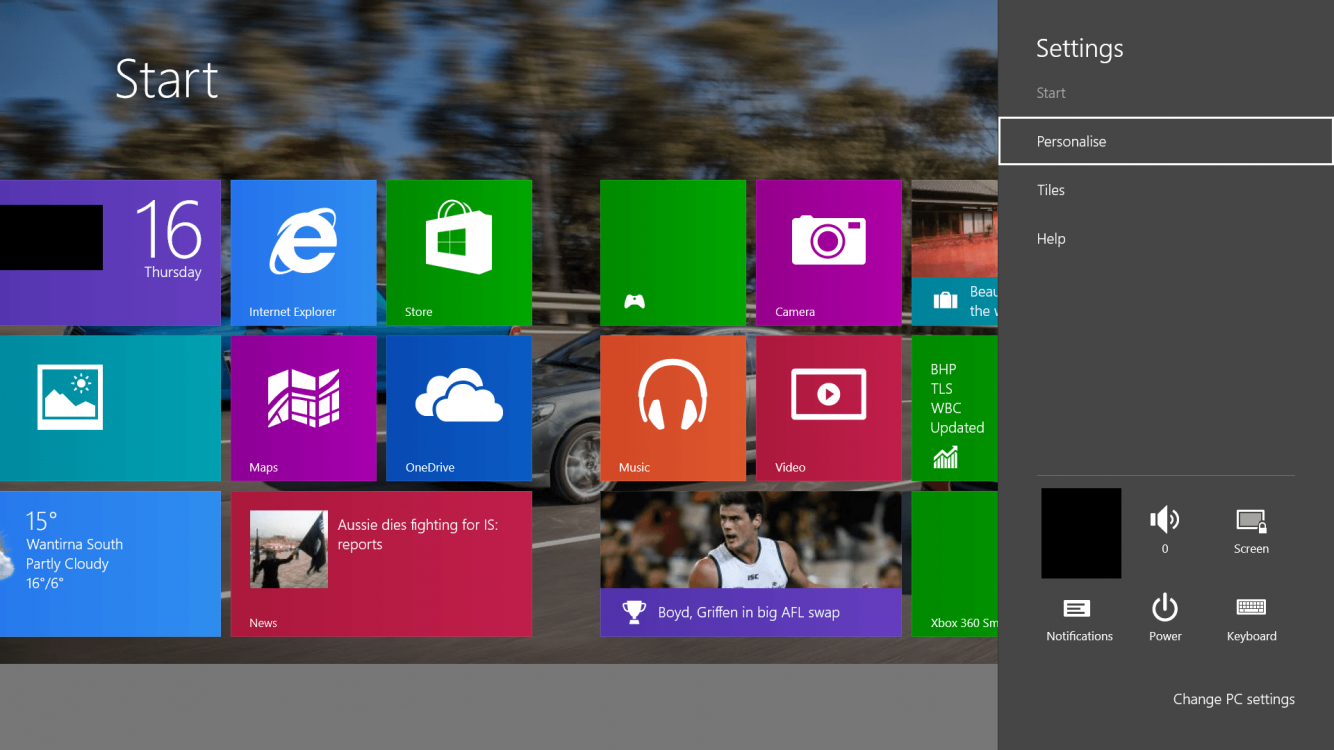Open the Internet Explorer tile
The width and height of the screenshot is (1334, 750).
coord(304,253)
